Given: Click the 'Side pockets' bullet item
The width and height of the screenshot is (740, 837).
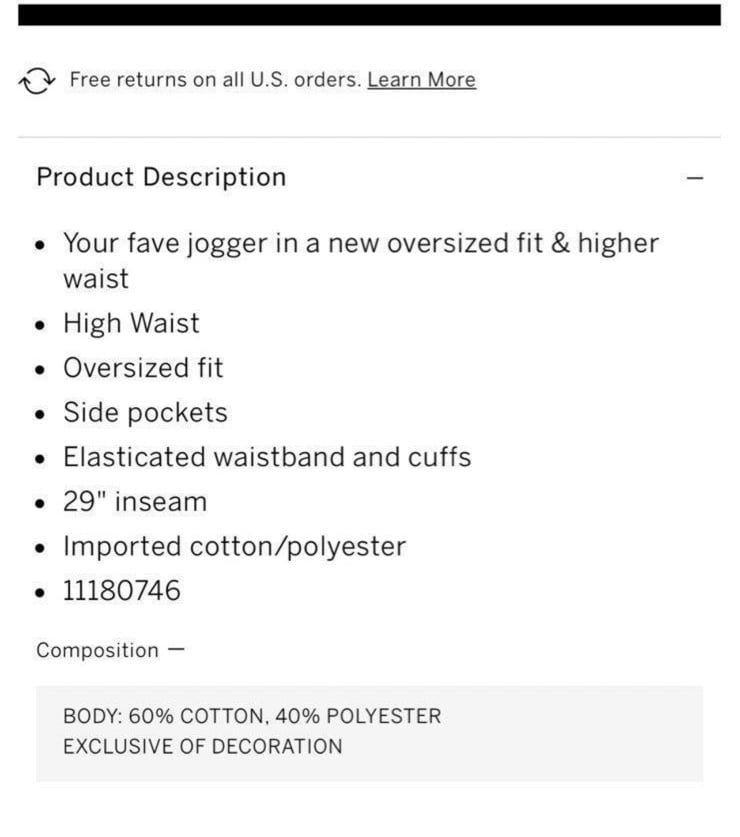Looking at the screenshot, I should (x=145, y=413).
